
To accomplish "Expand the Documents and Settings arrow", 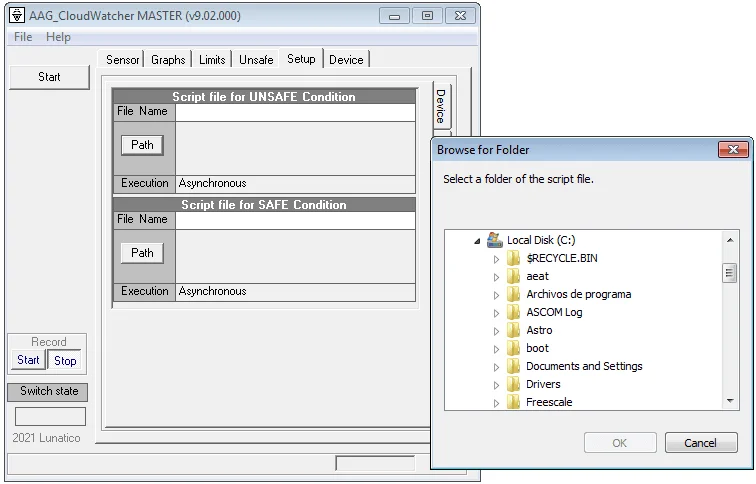I will pyautogui.click(x=496, y=367).
